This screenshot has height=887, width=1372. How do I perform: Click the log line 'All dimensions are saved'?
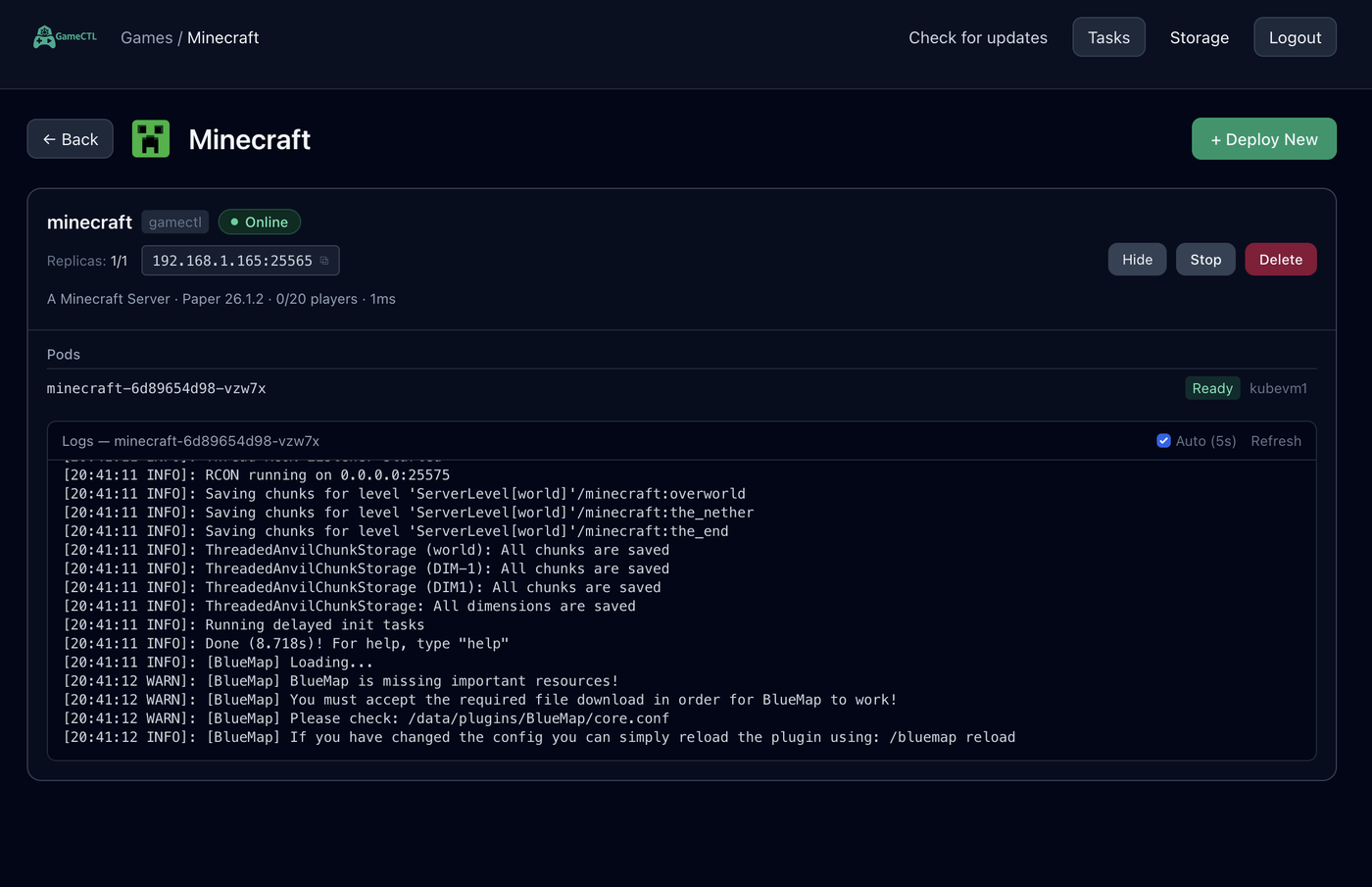click(x=350, y=607)
